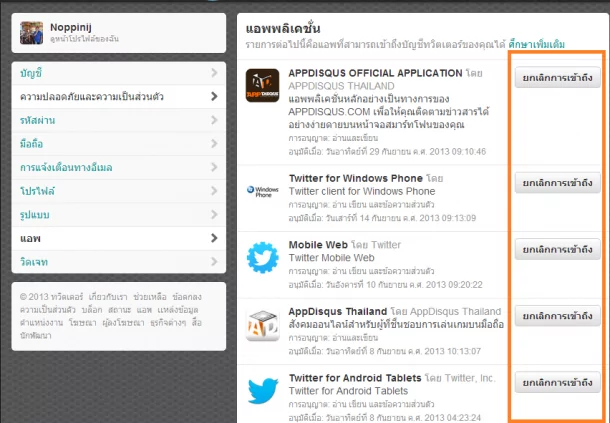Revoke access for Mobile Web
The image size is (610, 423).
[x=557, y=249]
